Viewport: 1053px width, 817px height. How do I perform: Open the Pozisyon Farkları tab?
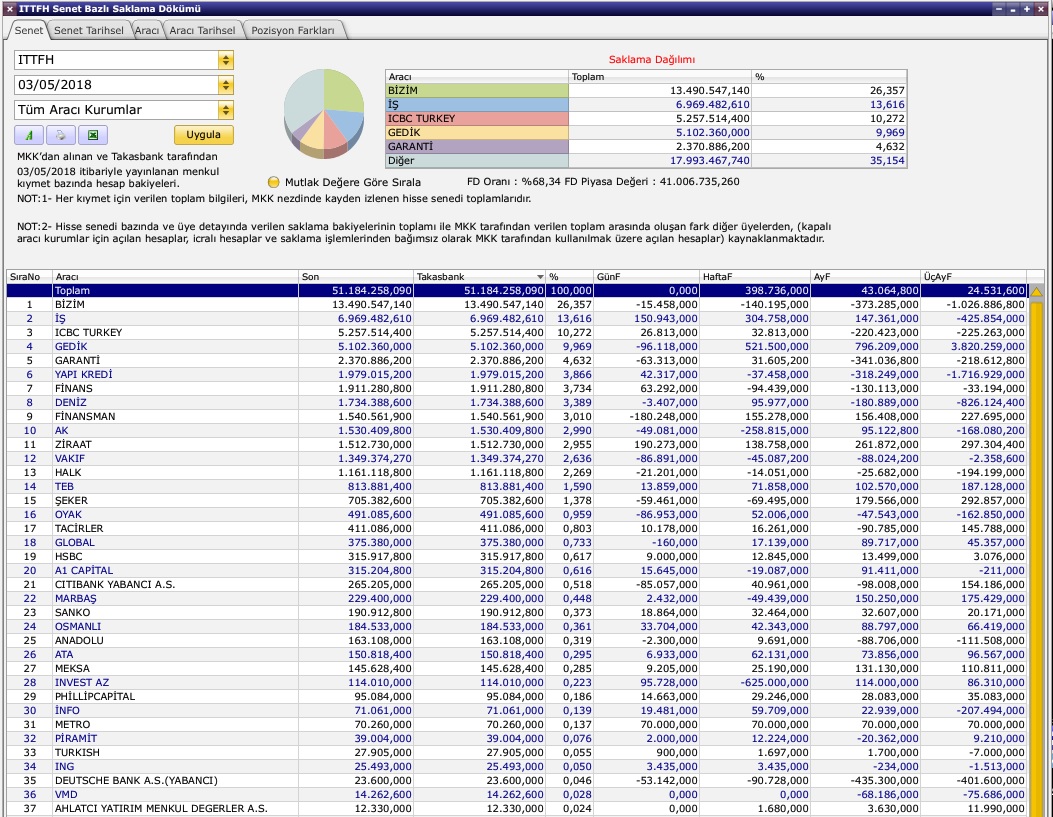click(x=293, y=30)
